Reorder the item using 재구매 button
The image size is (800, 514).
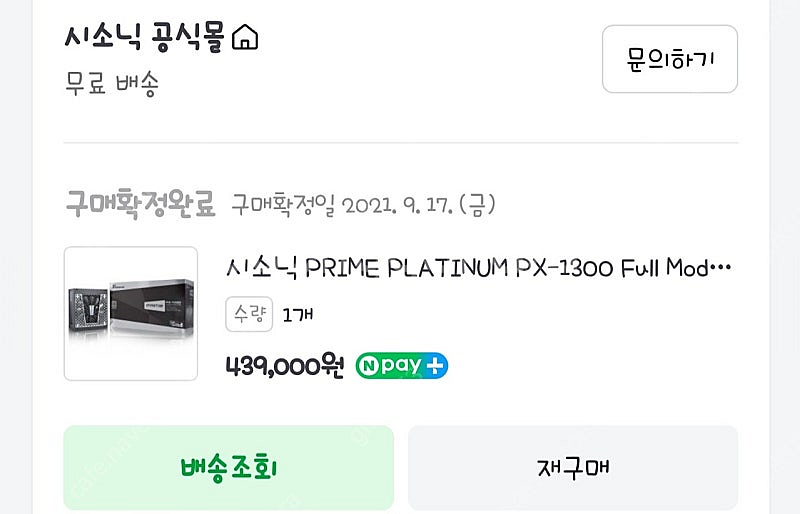click(573, 468)
